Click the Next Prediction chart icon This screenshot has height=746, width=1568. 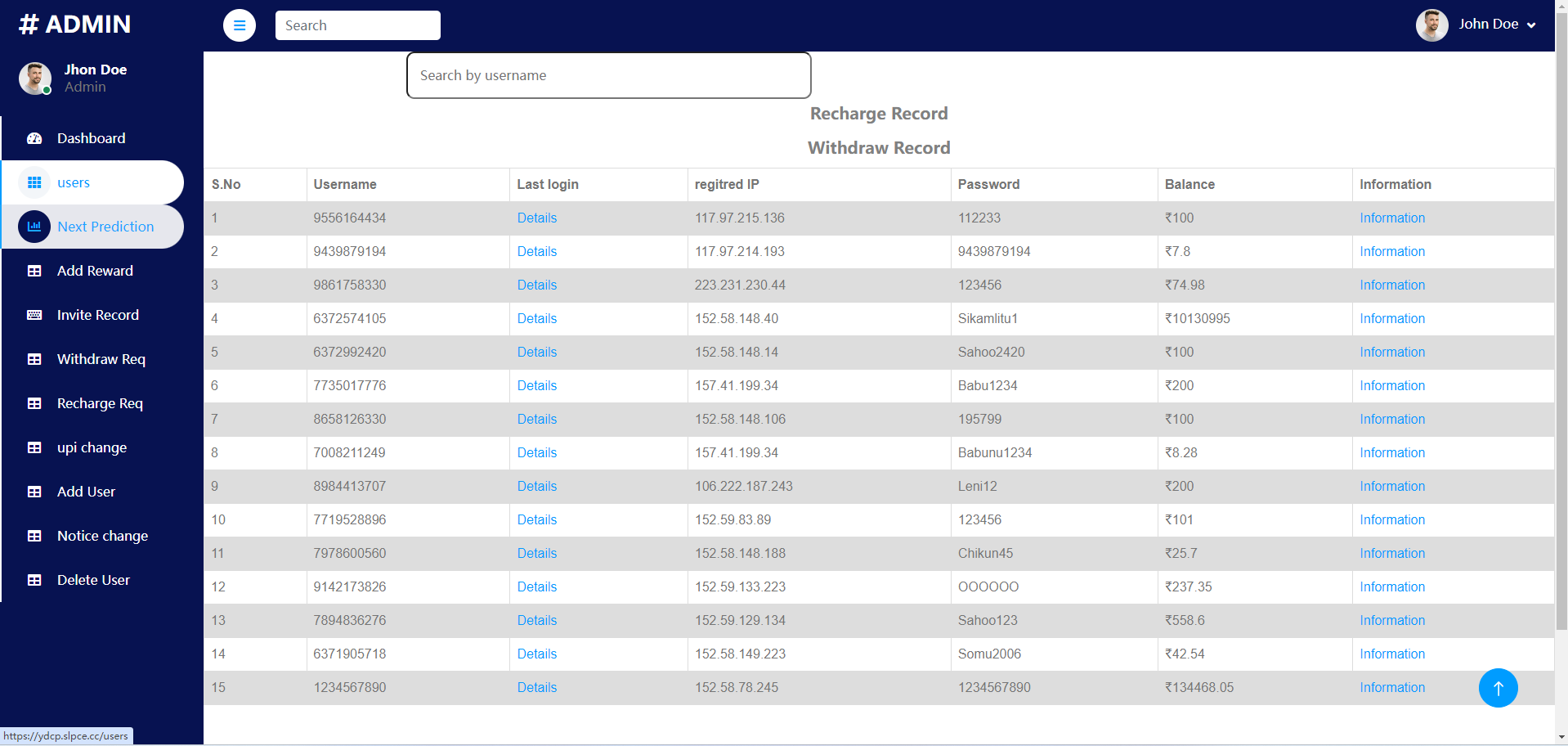click(x=34, y=227)
